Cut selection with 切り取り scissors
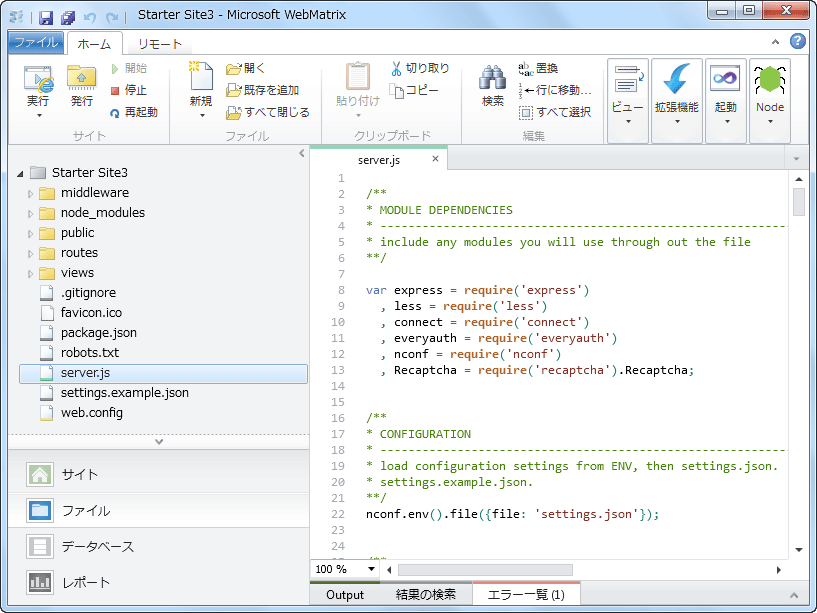 point(420,68)
